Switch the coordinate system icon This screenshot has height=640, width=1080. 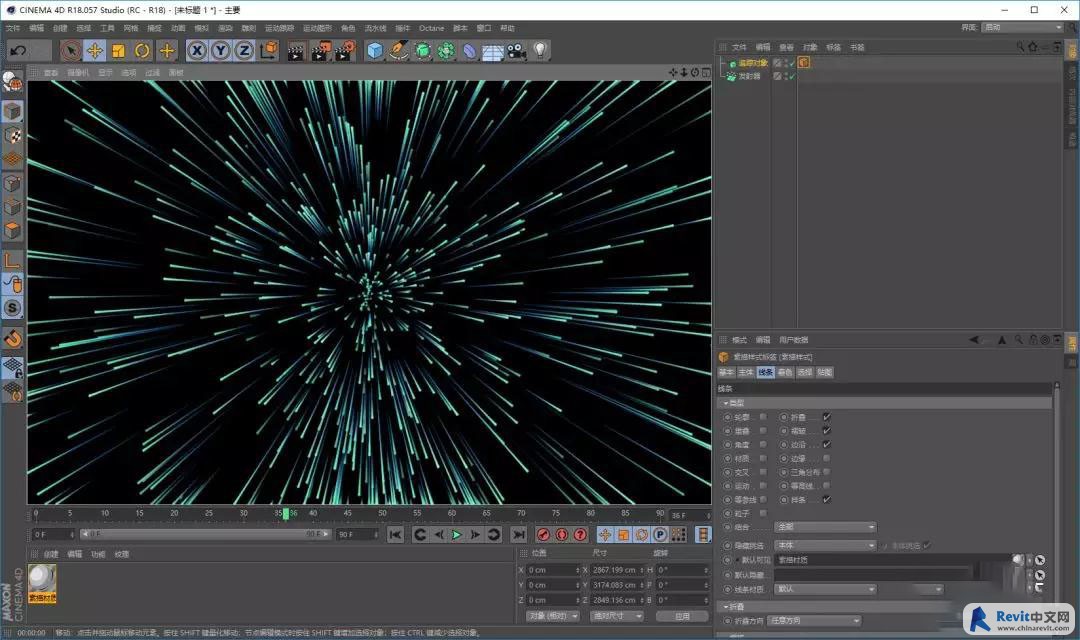pos(269,50)
